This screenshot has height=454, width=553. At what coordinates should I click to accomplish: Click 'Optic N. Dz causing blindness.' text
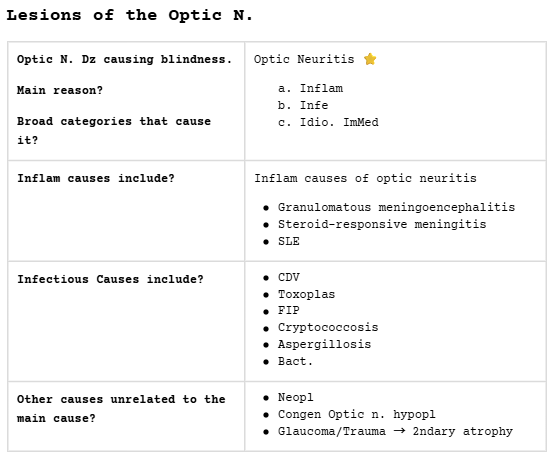tap(124, 59)
